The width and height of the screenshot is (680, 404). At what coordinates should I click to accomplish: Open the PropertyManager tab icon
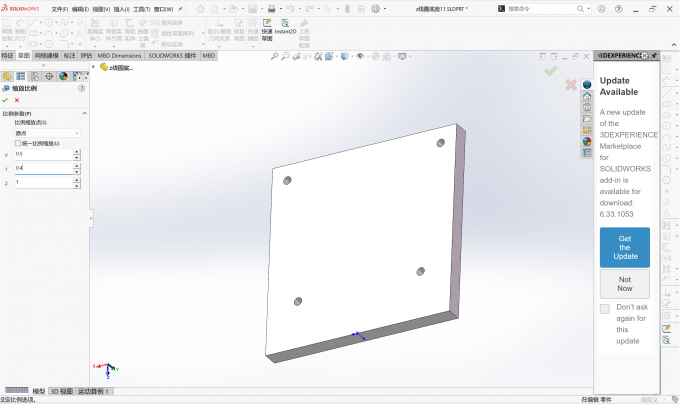(x=21, y=76)
